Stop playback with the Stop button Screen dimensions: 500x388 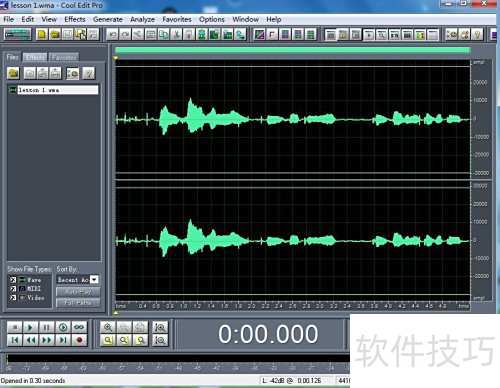pyautogui.click(x=15, y=327)
